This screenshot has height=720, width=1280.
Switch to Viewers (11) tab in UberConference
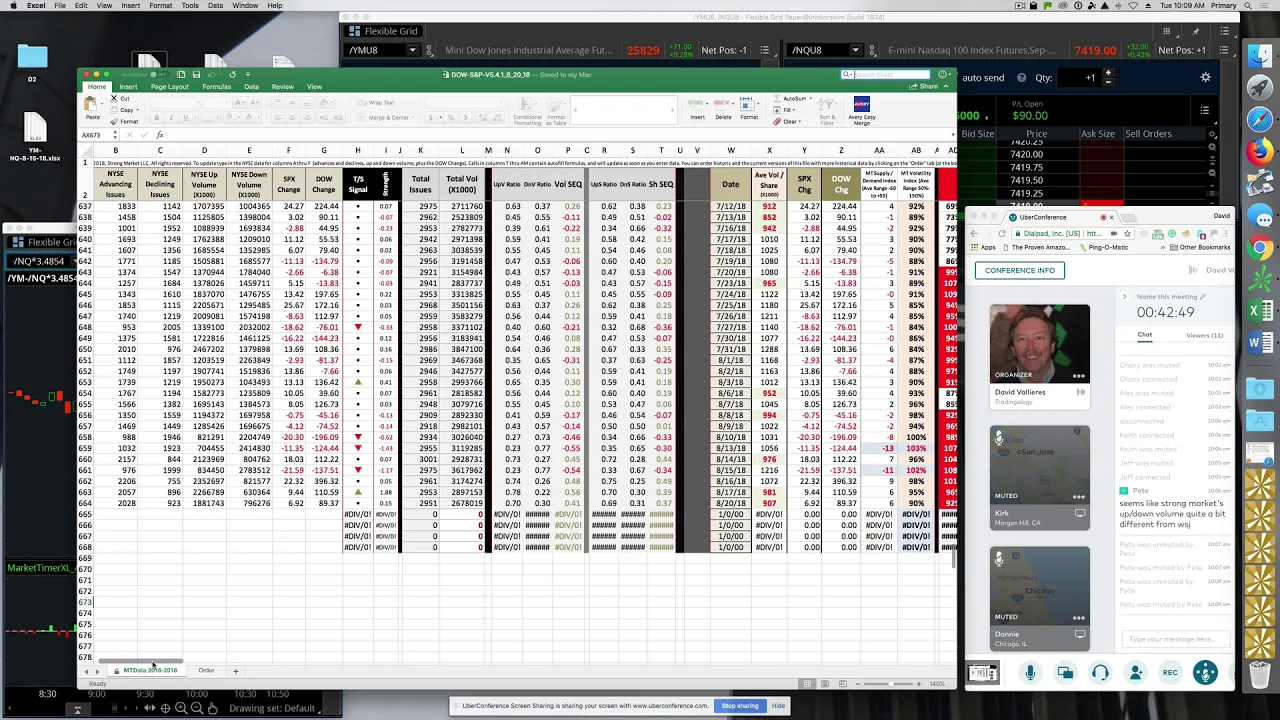[x=1203, y=335]
